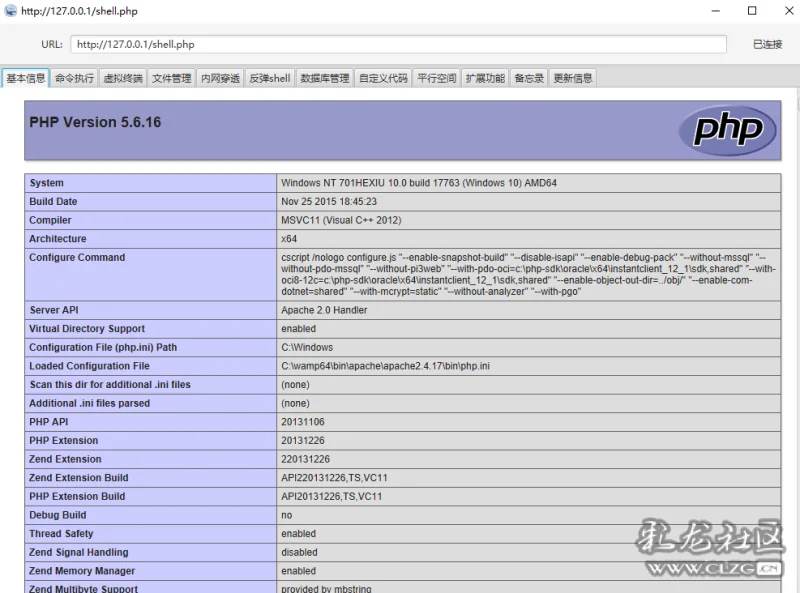800x593 pixels.
Task: Click the 已连接 connection status text
Action: coord(767,44)
